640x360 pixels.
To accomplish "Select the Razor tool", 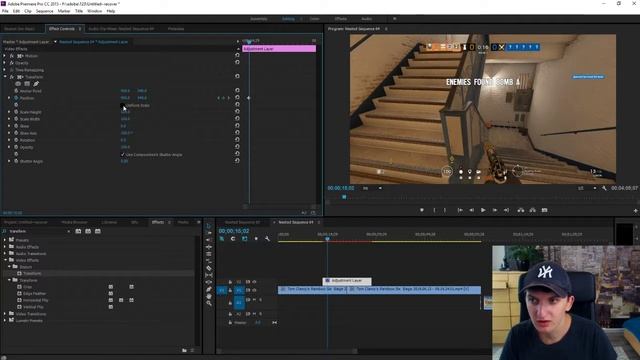I will pyautogui.click(x=209, y=268).
